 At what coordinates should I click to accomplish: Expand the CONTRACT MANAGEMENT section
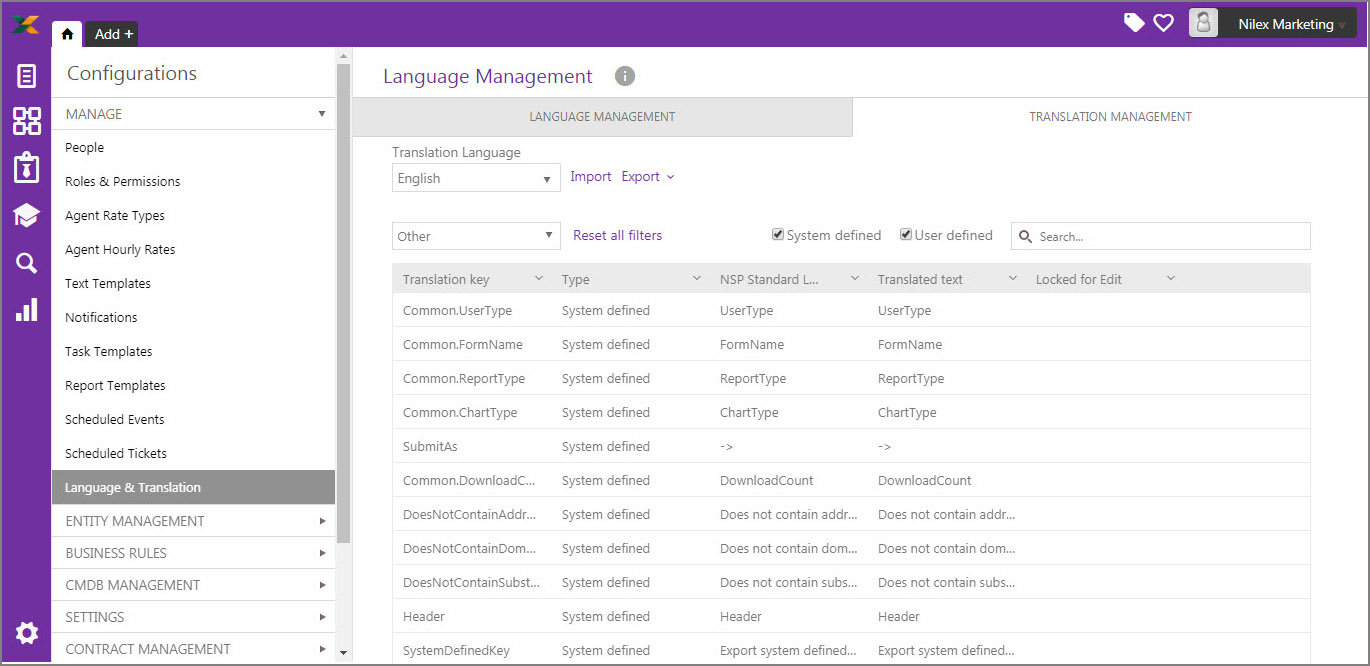[x=195, y=649]
